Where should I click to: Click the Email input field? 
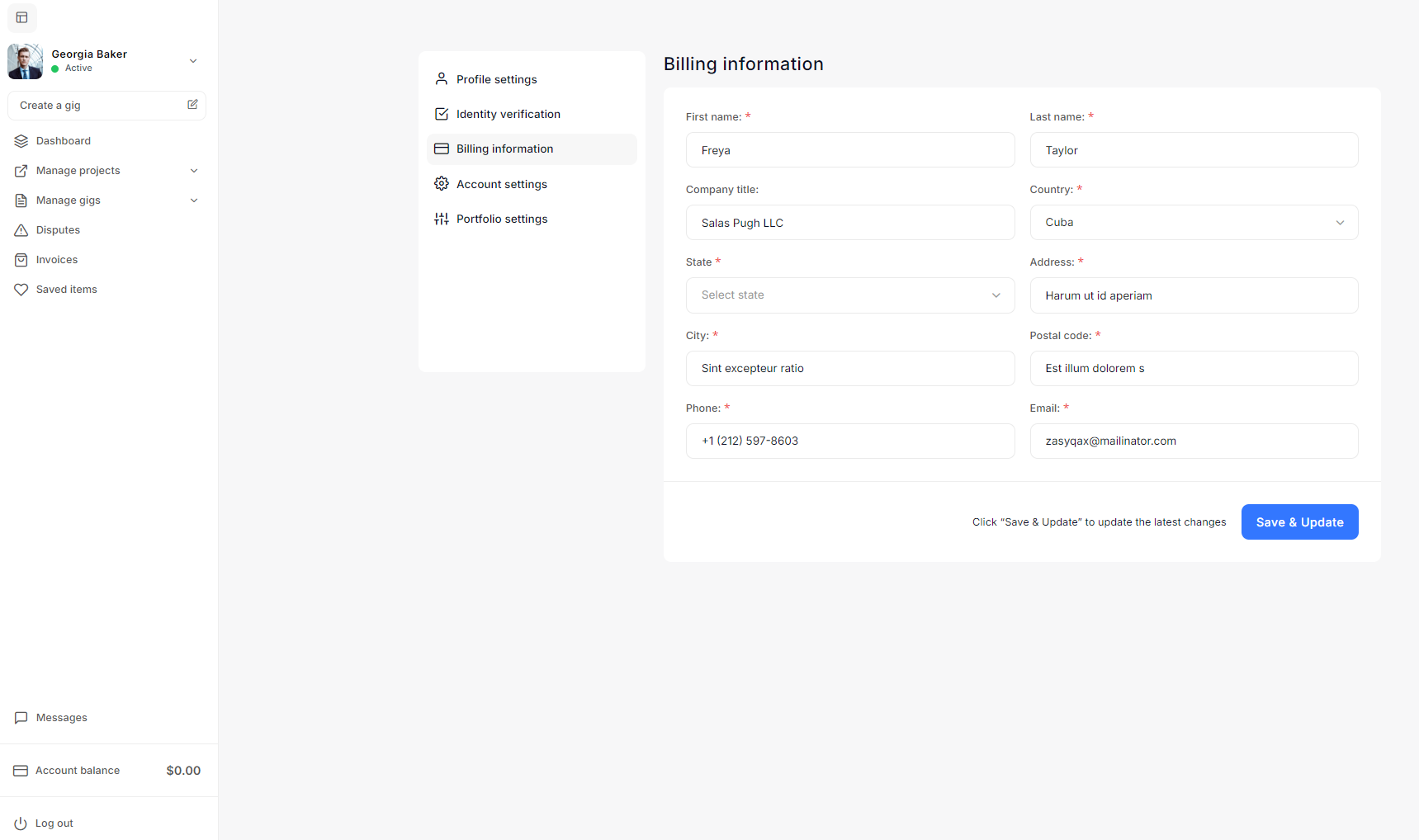pos(1193,441)
